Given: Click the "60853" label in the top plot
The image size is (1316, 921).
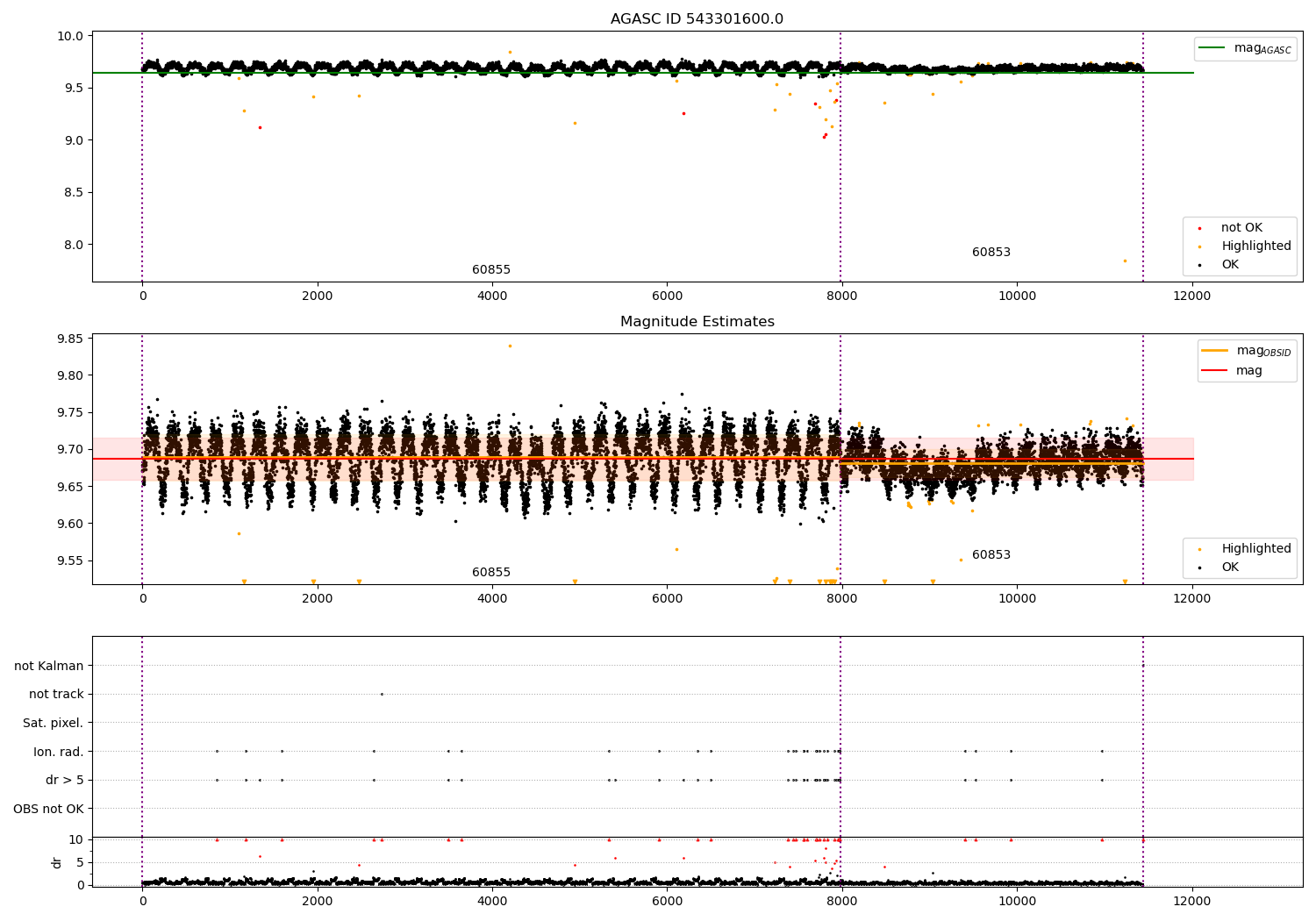Looking at the screenshot, I should (x=991, y=253).
